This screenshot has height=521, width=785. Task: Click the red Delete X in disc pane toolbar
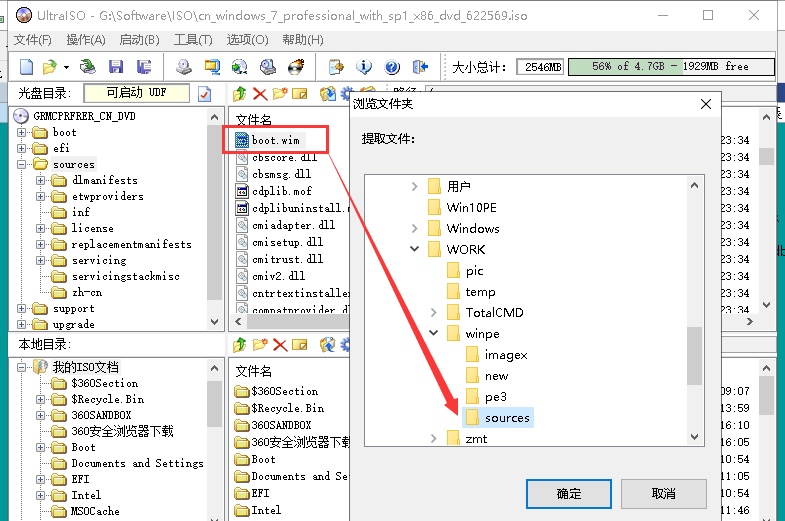[x=260, y=94]
